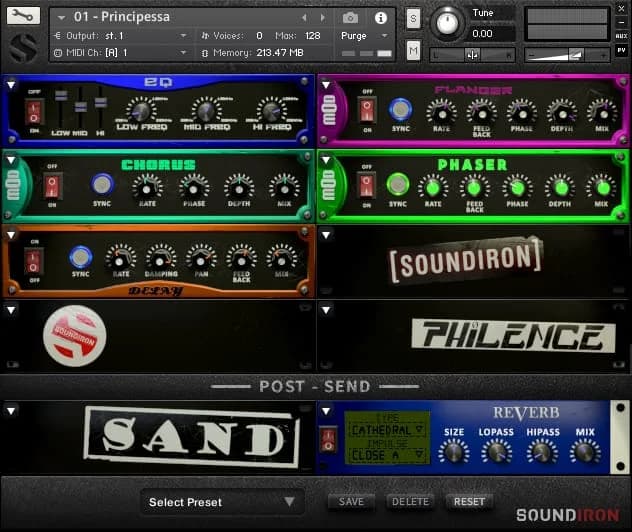The image size is (632, 532).
Task: Open the Soundiron empty slot menu arrow
Action: pyautogui.click(x=326, y=233)
